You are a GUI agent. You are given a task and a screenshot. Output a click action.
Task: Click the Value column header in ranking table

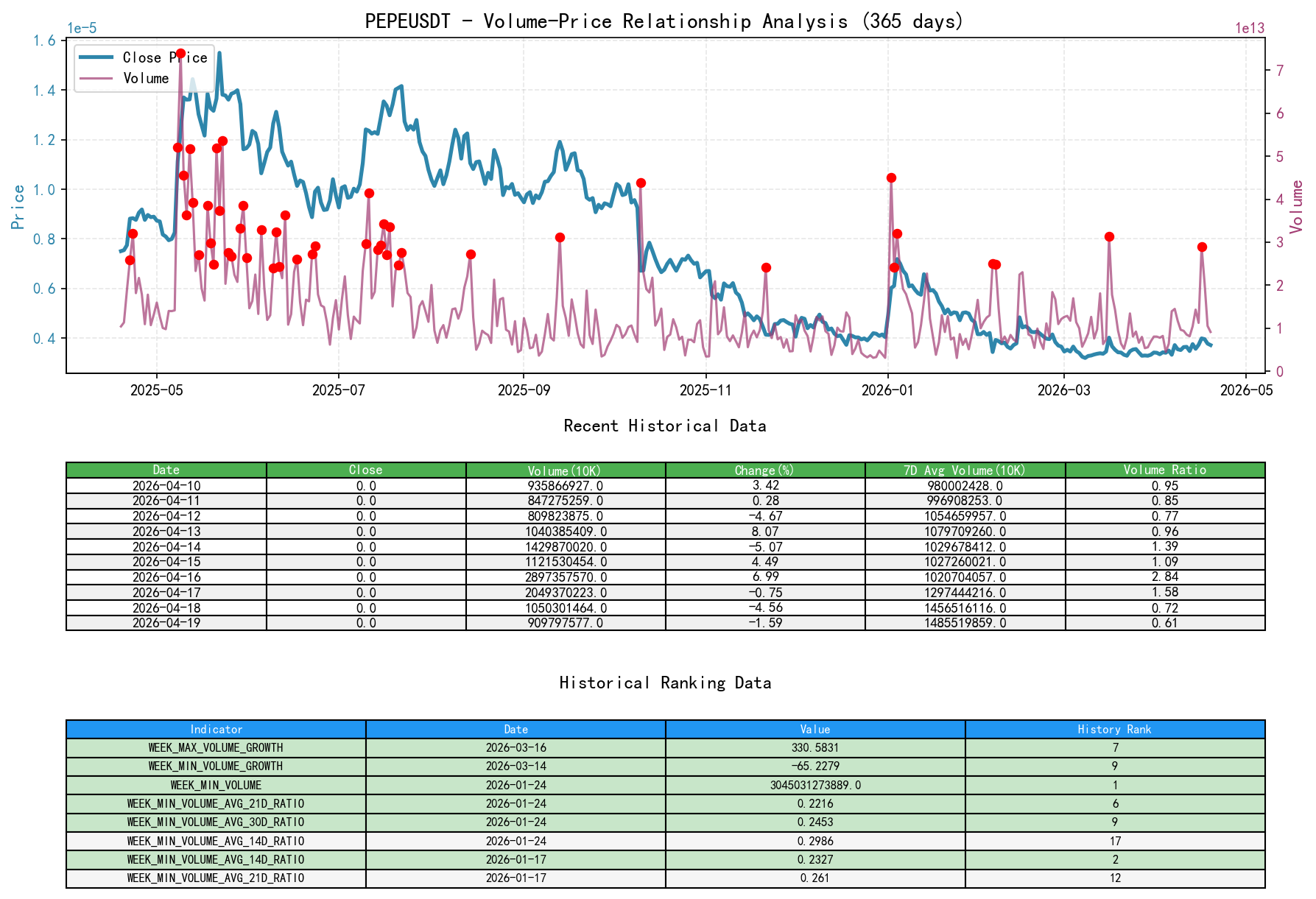pyautogui.click(x=815, y=730)
